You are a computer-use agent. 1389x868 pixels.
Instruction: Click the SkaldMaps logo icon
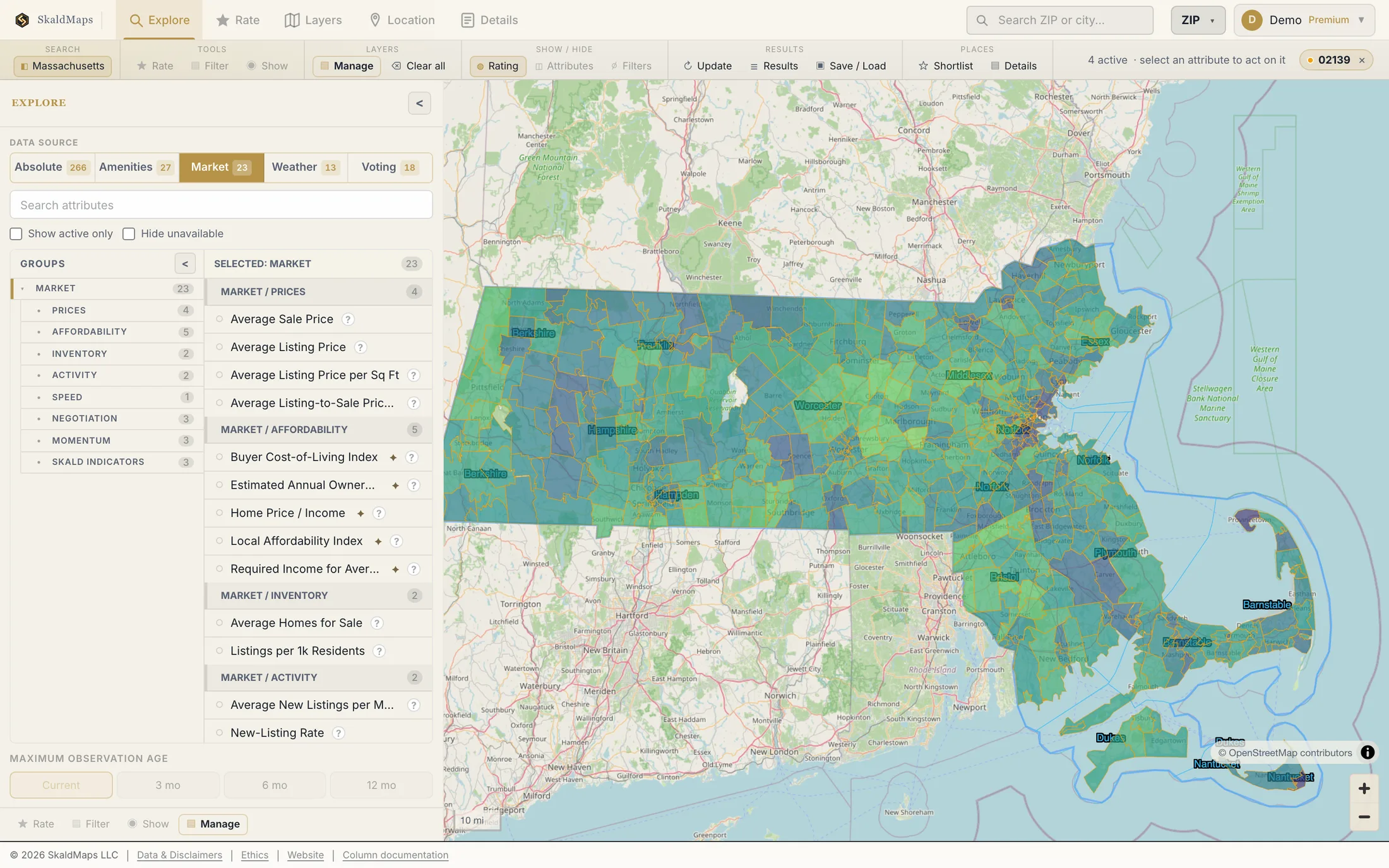pyautogui.click(x=22, y=20)
